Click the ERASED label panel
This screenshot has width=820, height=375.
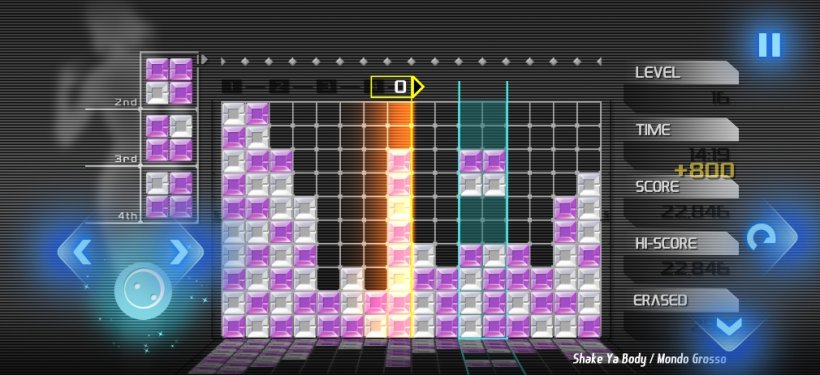click(682, 300)
